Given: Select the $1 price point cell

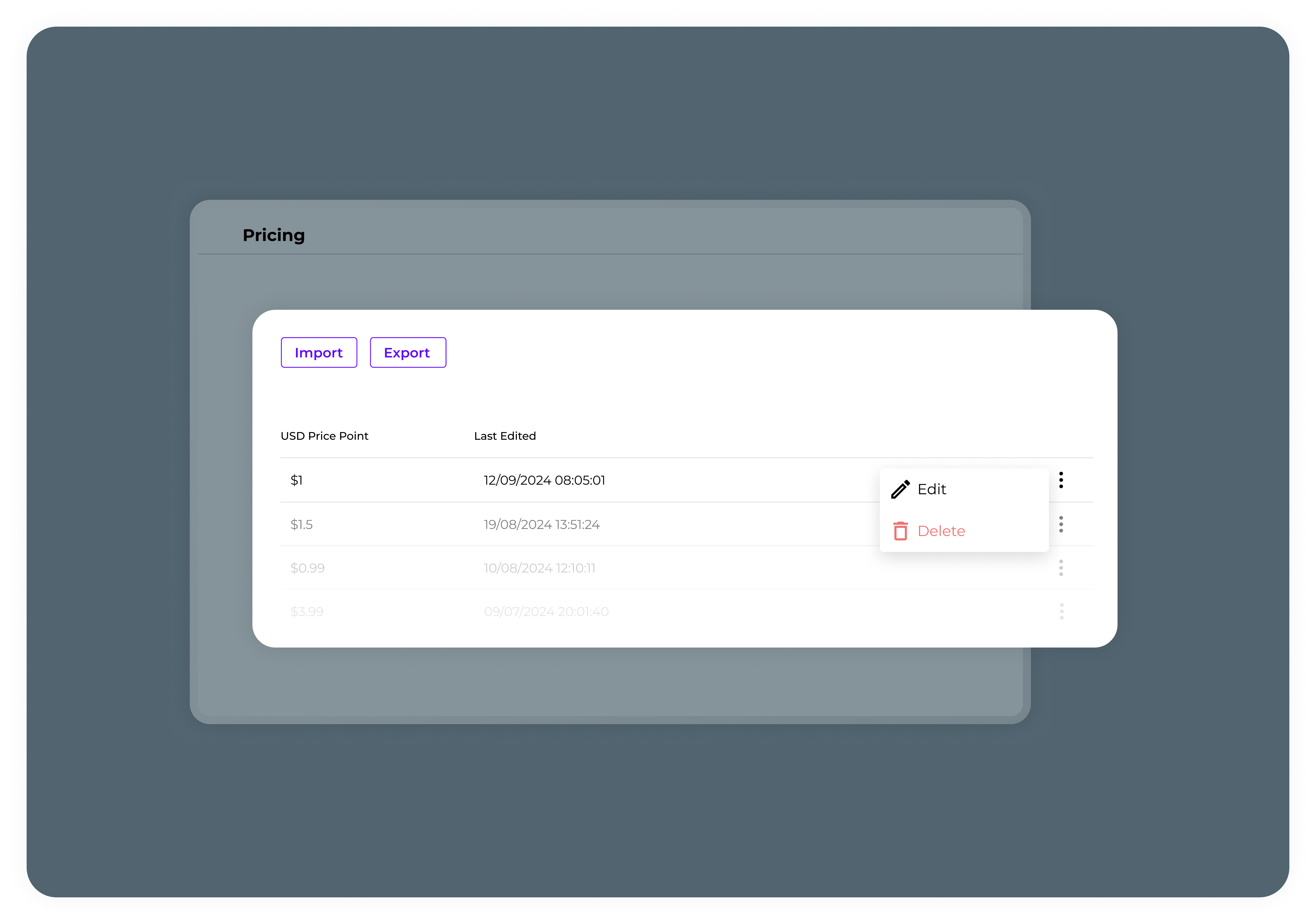Looking at the screenshot, I should tap(296, 480).
